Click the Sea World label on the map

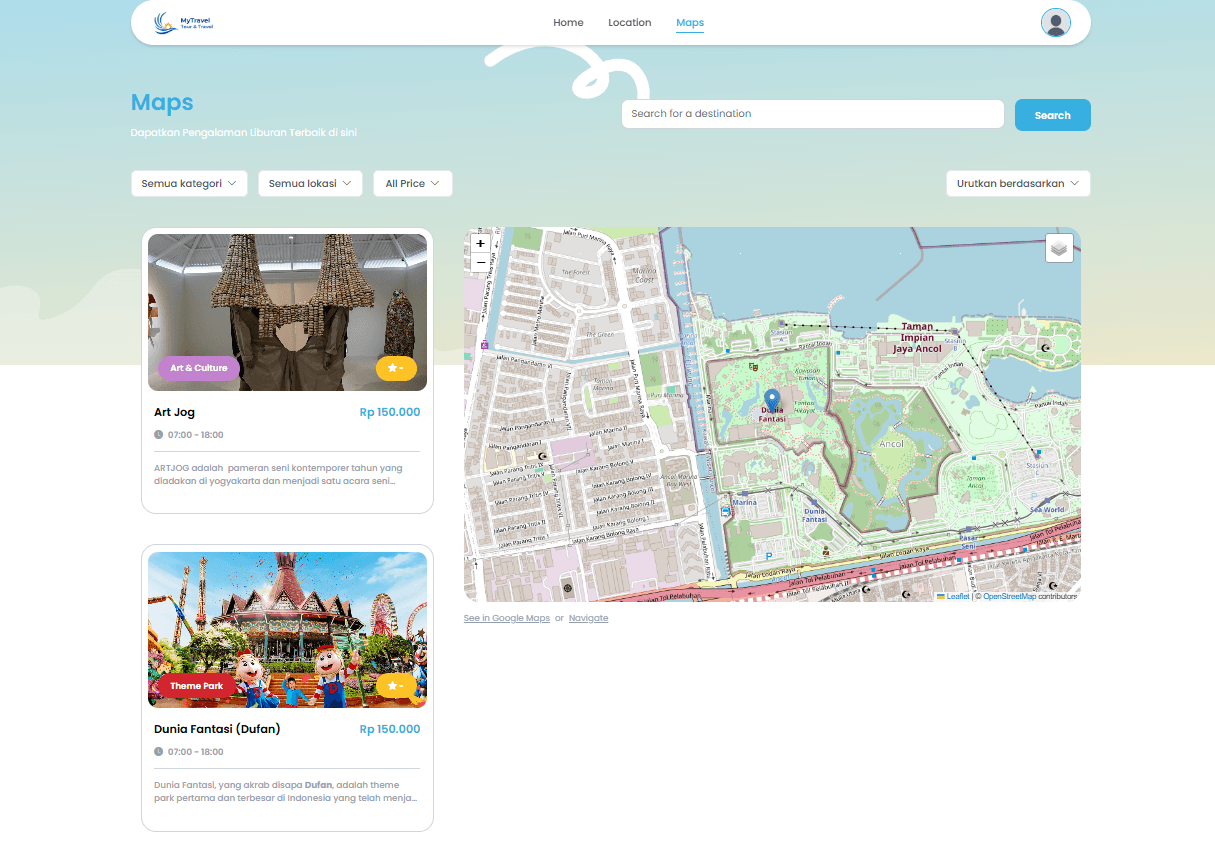point(1047,509)
